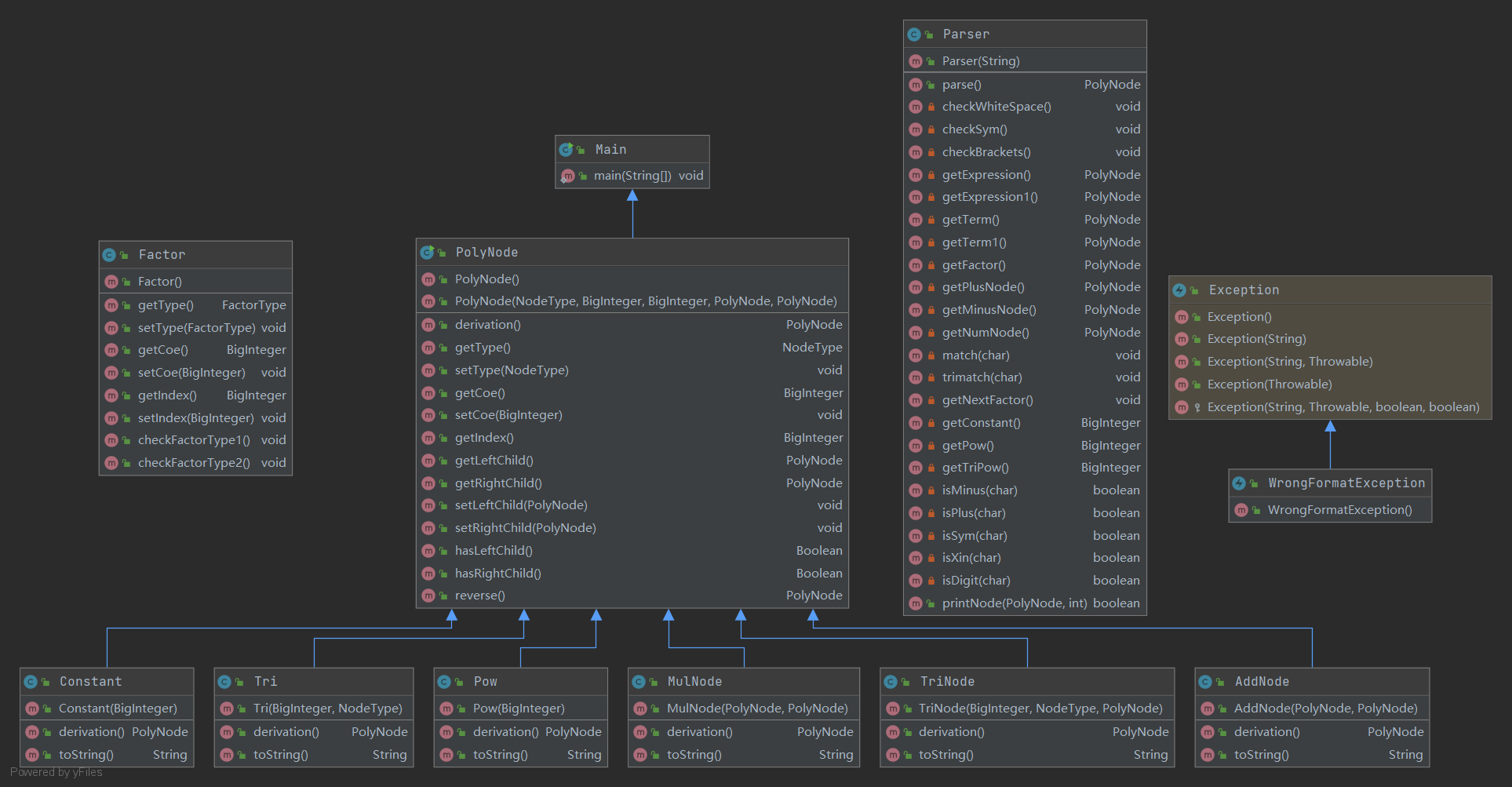Select the getTriPow() method row
1512x787 pixels.
click(x=1025, y=468)
